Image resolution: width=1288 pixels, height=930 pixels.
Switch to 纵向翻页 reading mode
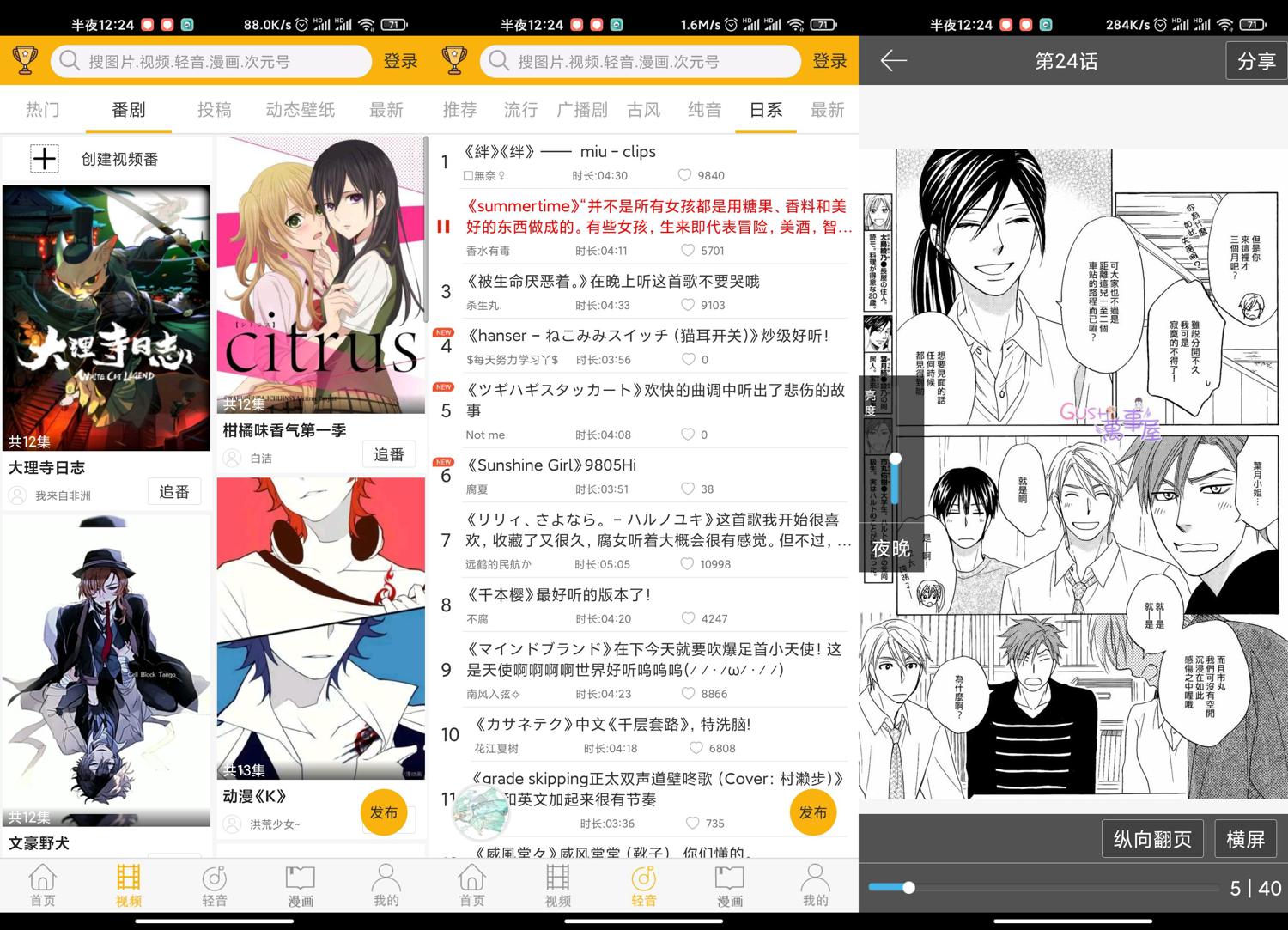[x=1151, y=839]
